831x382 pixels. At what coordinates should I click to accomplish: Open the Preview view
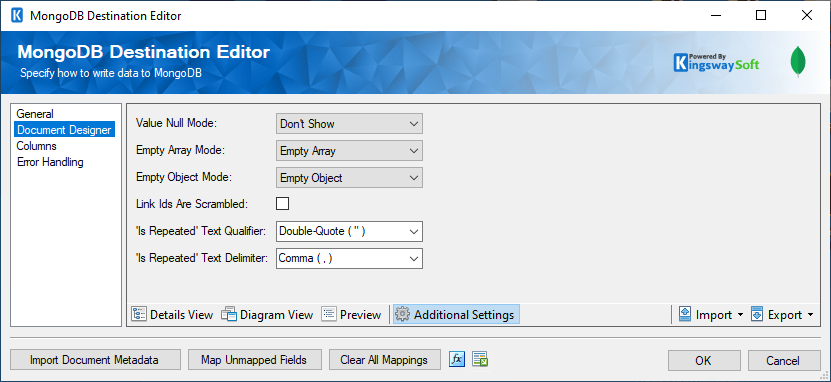pos(351,315)
